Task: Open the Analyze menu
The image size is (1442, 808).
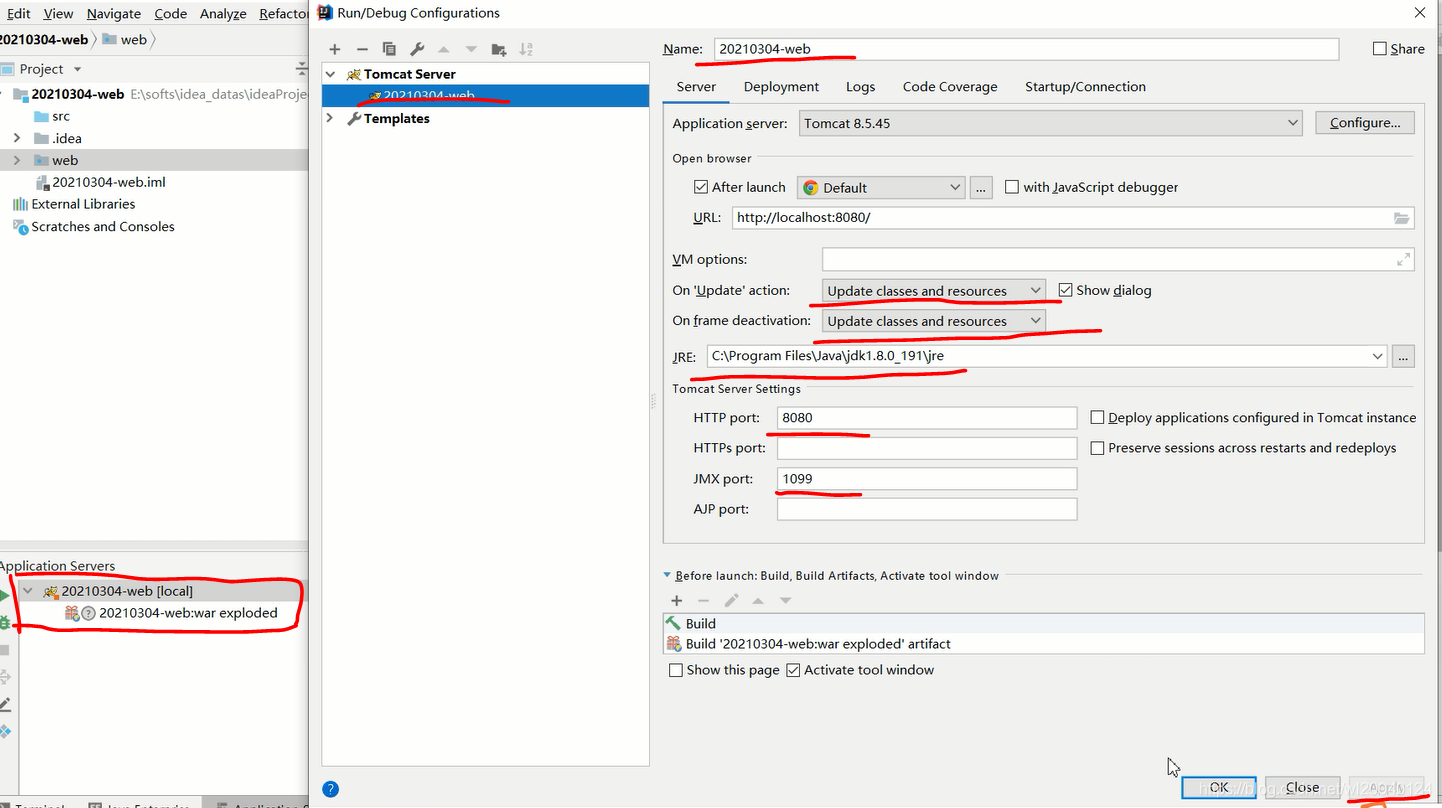Action: (x=223, y=13)
